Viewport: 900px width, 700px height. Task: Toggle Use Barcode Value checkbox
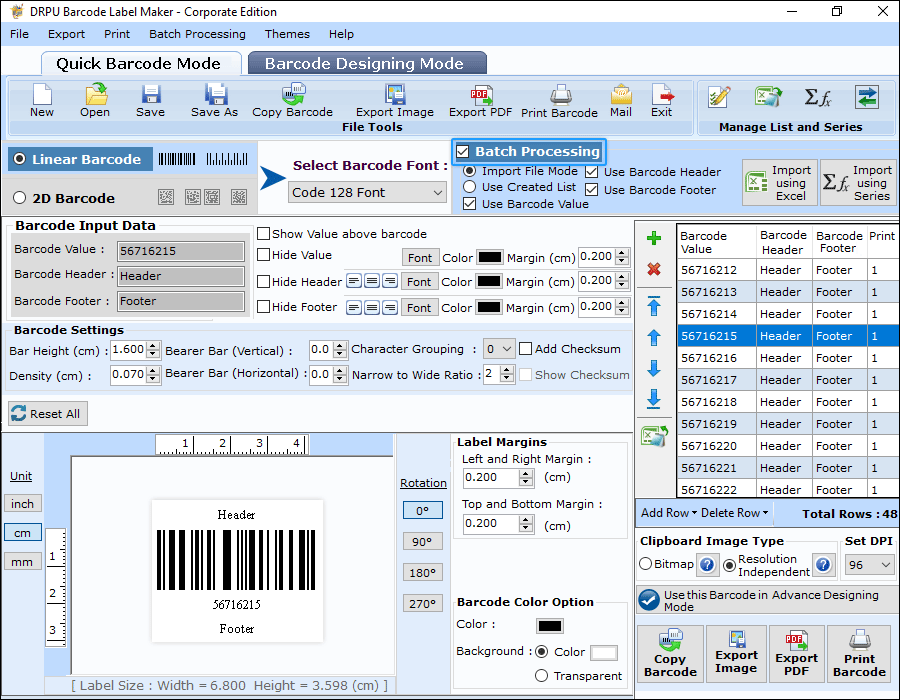470,204
